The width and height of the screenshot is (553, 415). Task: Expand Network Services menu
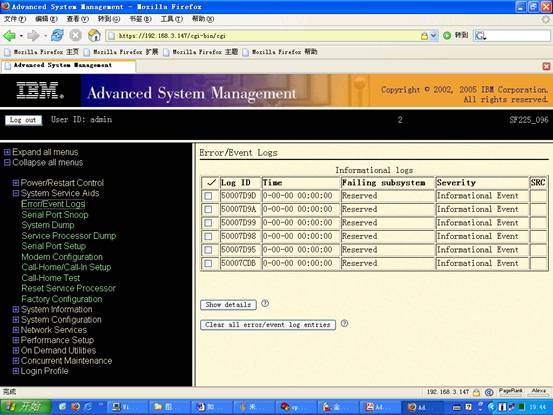pyautogui.click(x=16, y=330)
